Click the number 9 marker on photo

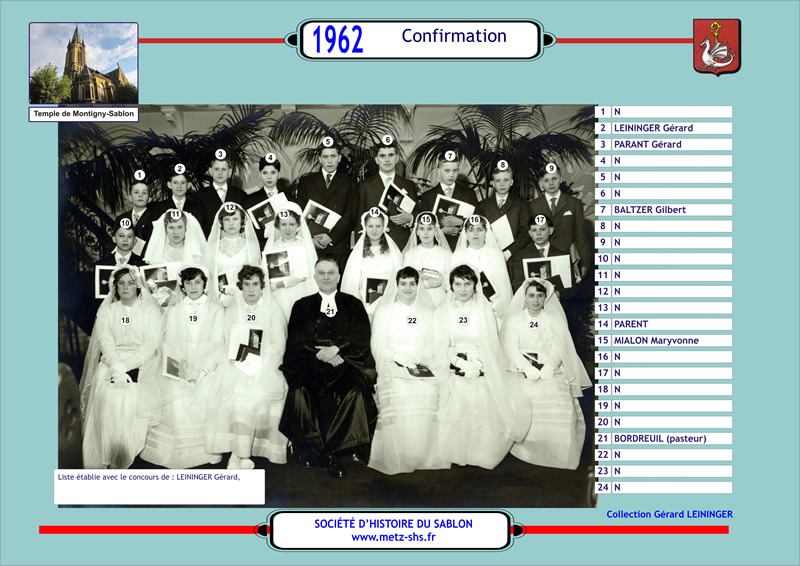[550, 169]
